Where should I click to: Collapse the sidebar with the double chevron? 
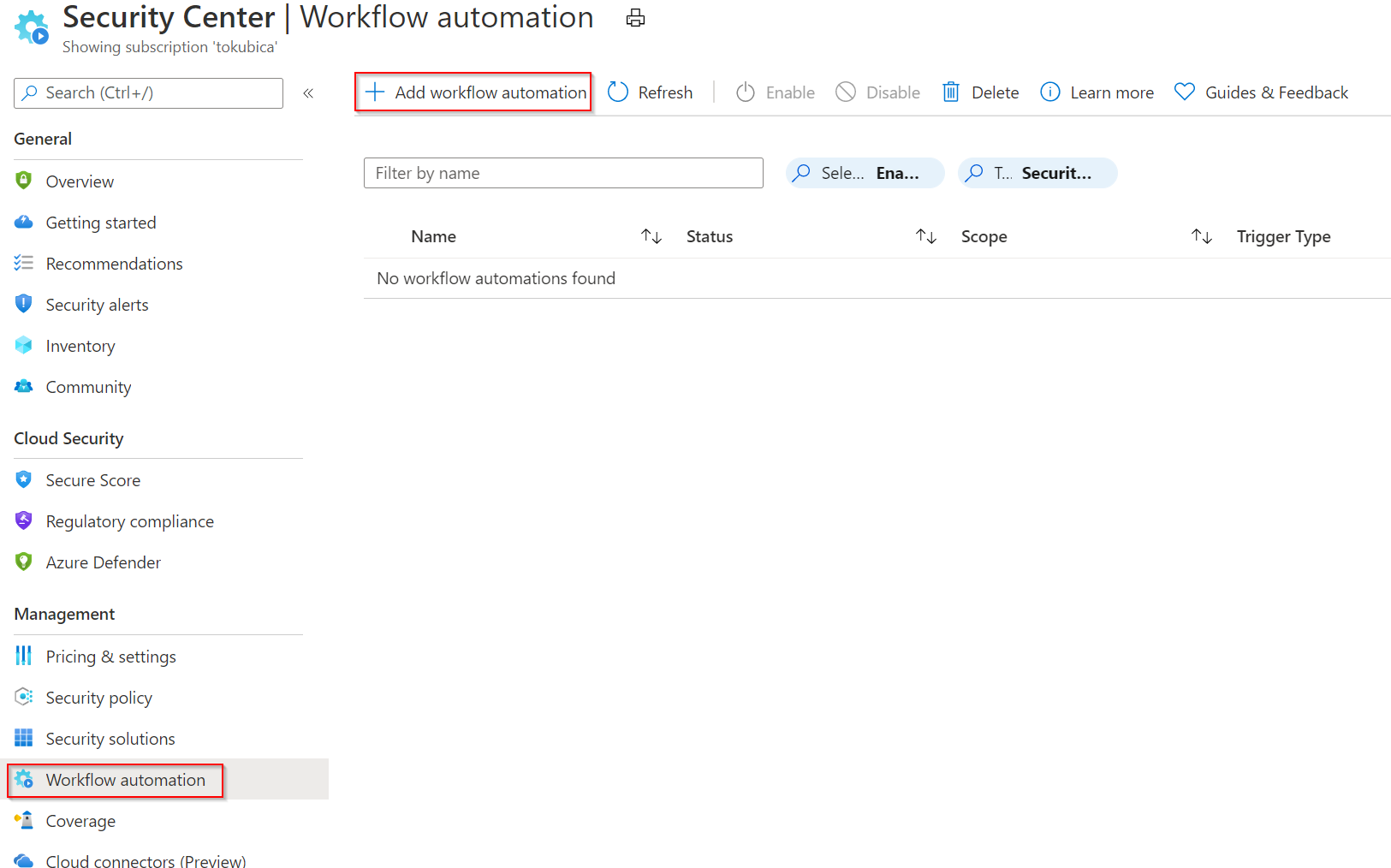308,93
